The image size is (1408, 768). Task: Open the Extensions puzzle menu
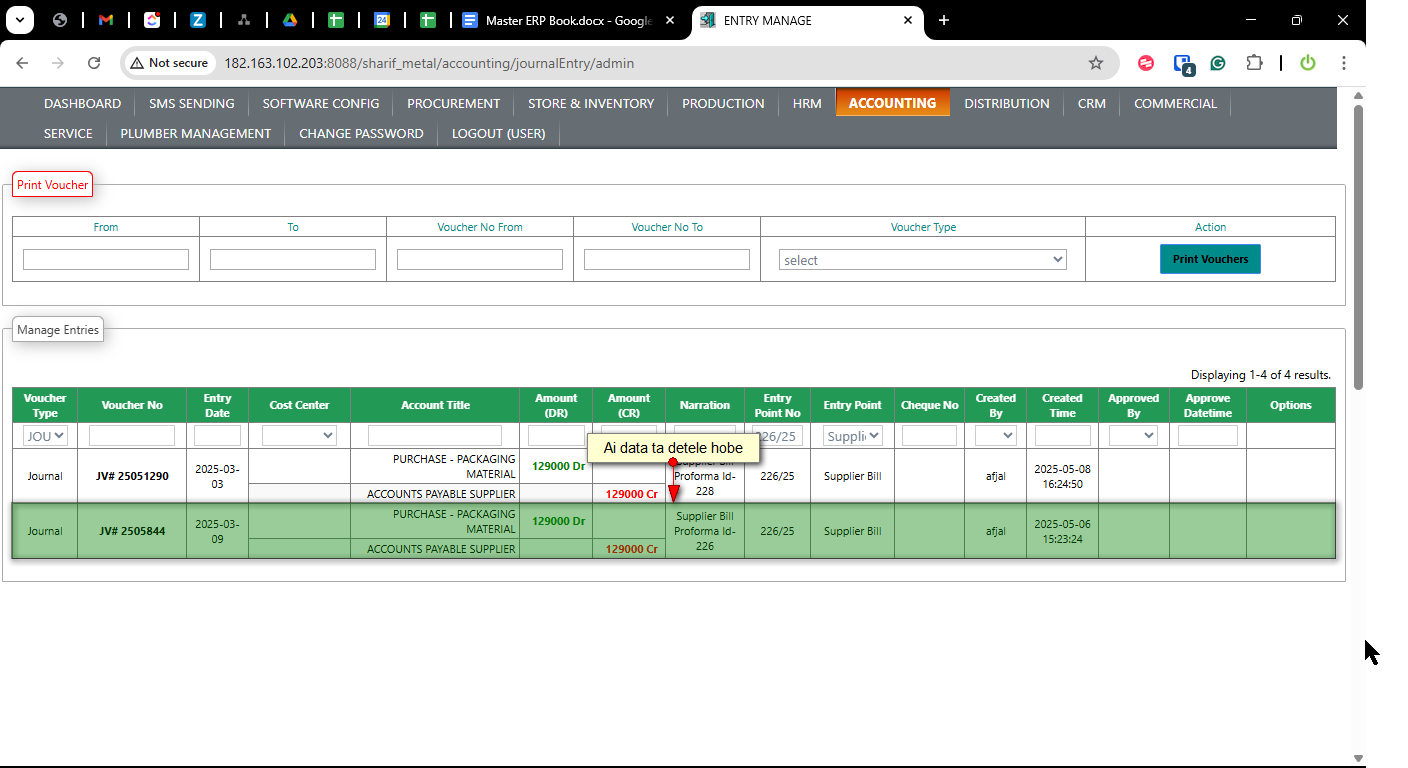[x=1254, y=63]
